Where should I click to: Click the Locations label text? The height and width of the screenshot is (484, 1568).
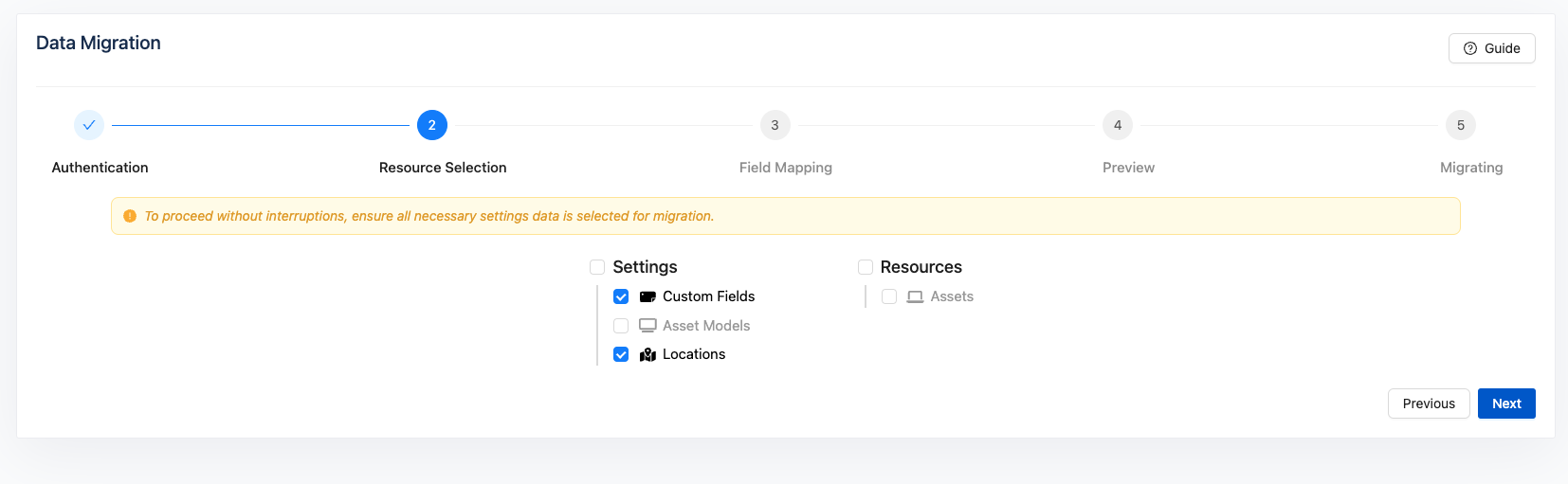point(694,354)
